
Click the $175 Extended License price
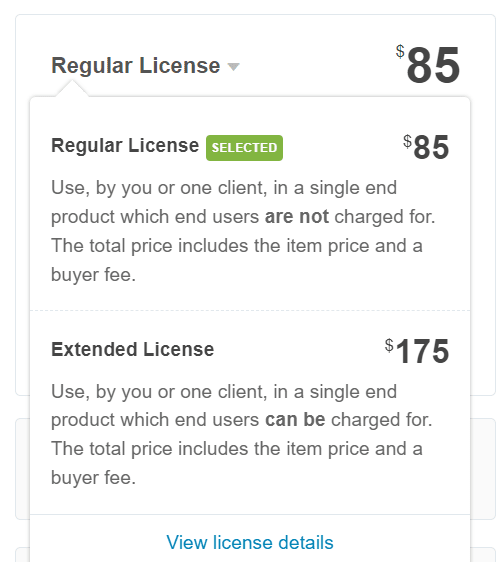pos(417,351)
